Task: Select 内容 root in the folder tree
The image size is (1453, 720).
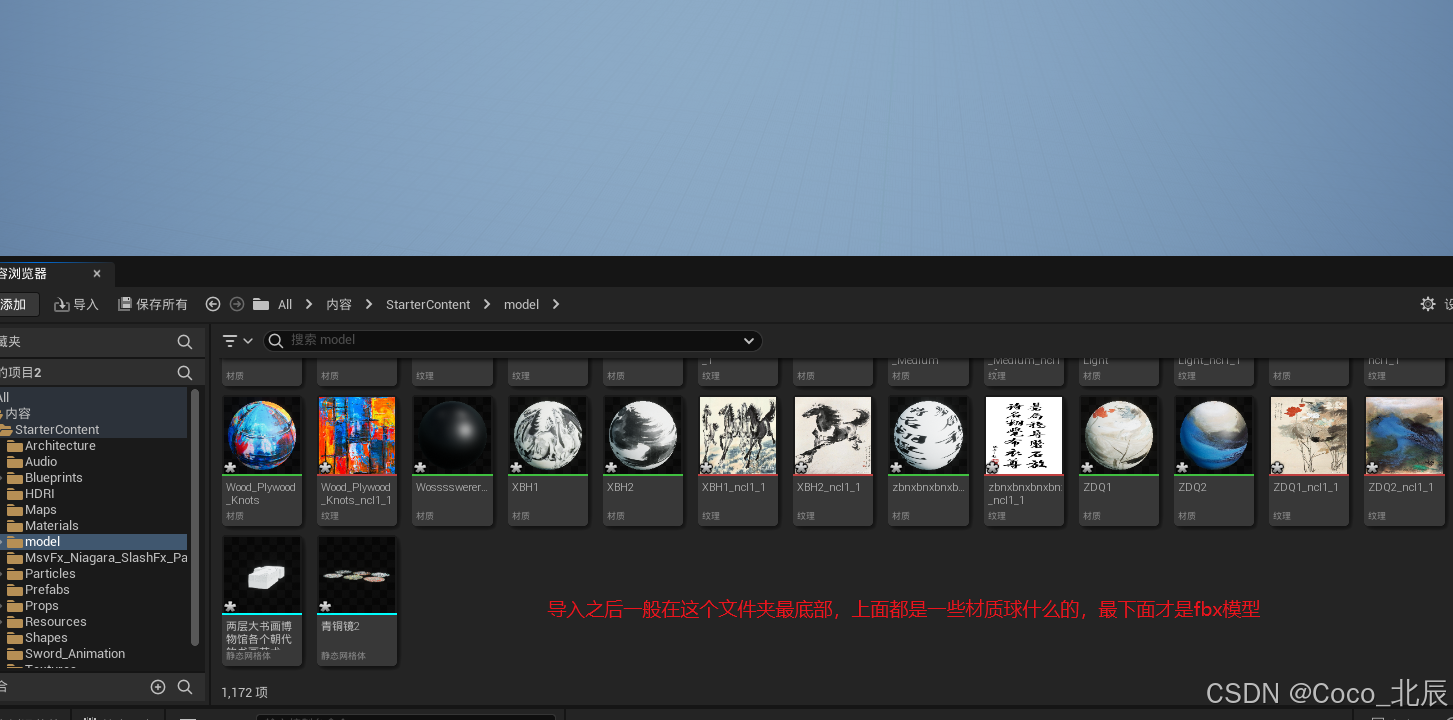Action: (18, 414)
